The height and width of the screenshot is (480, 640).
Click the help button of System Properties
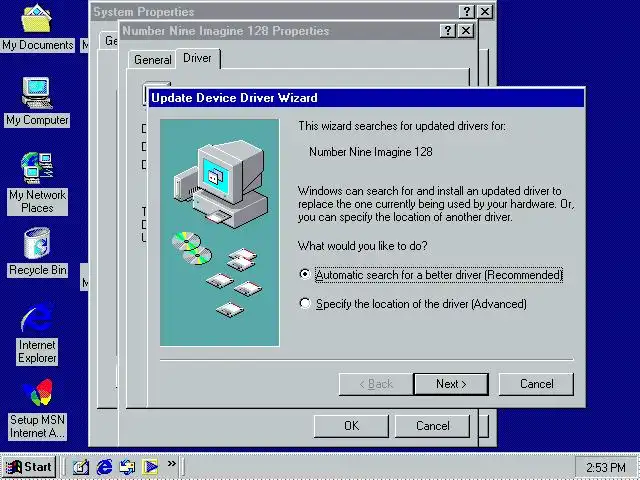467,12
